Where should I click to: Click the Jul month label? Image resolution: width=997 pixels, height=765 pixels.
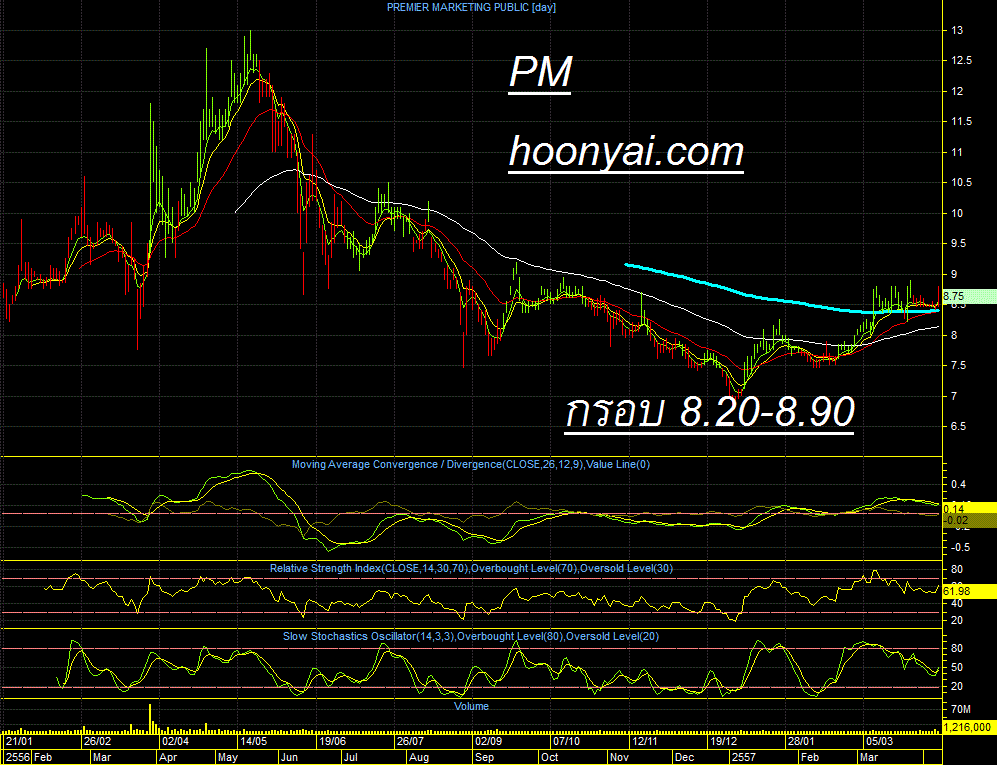350,757
